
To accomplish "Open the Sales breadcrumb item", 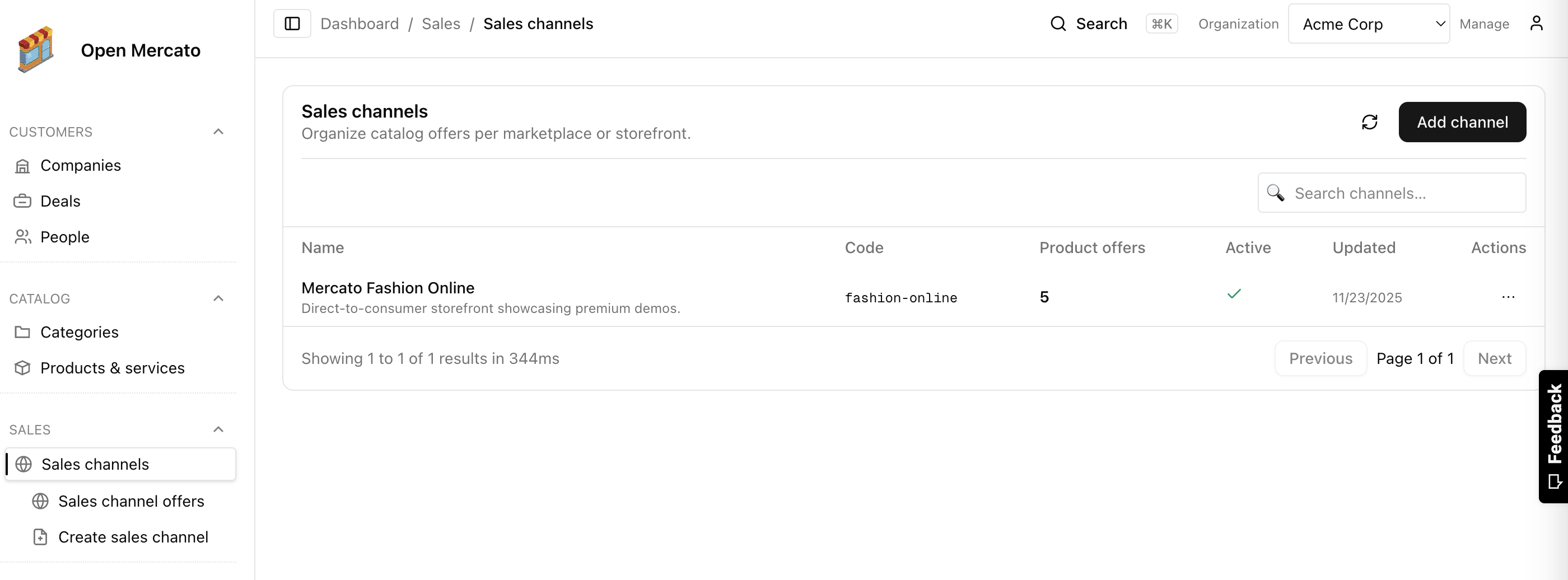I will [441, 23].
